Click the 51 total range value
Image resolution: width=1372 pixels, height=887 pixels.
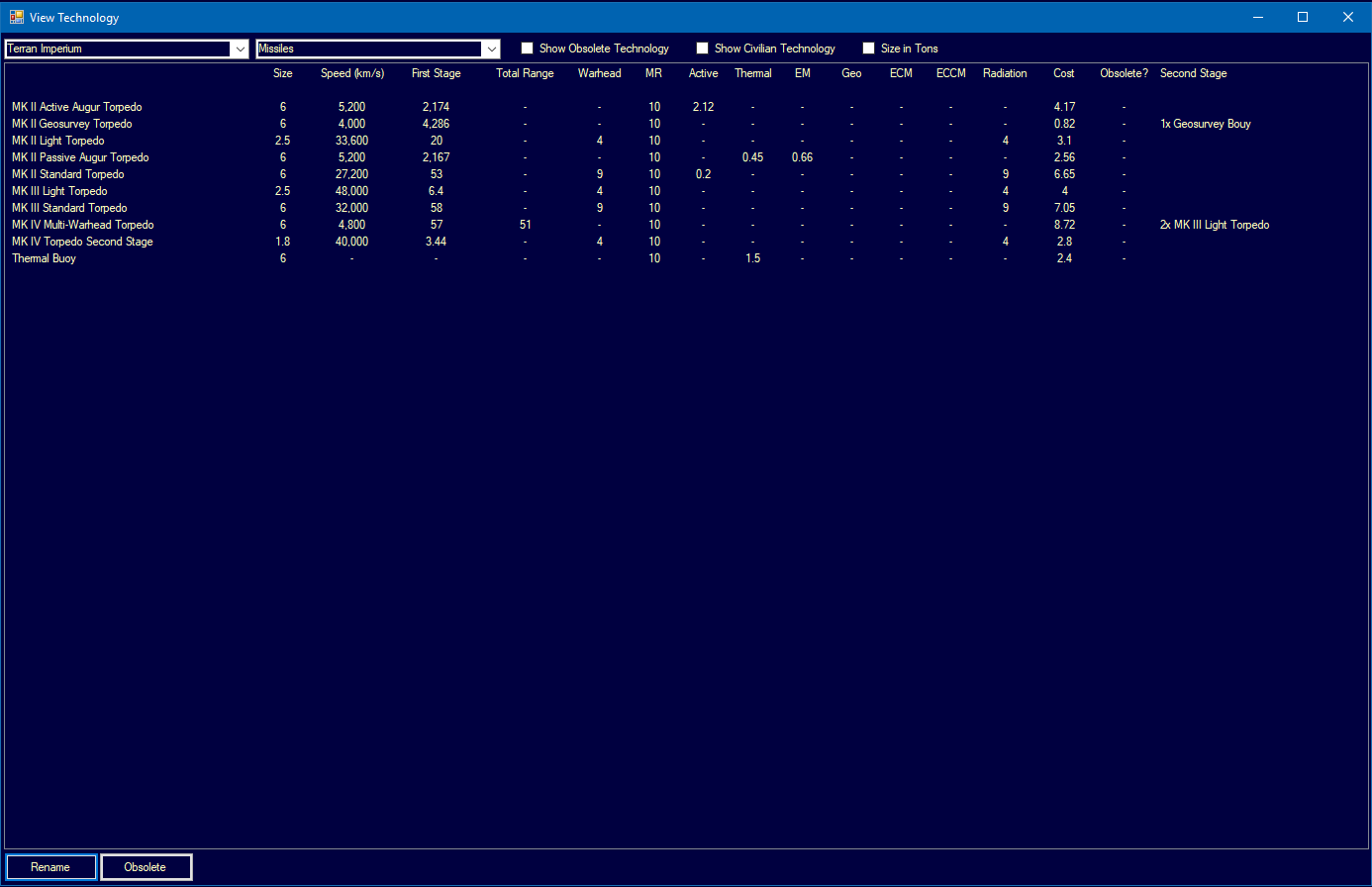(526, 225)
